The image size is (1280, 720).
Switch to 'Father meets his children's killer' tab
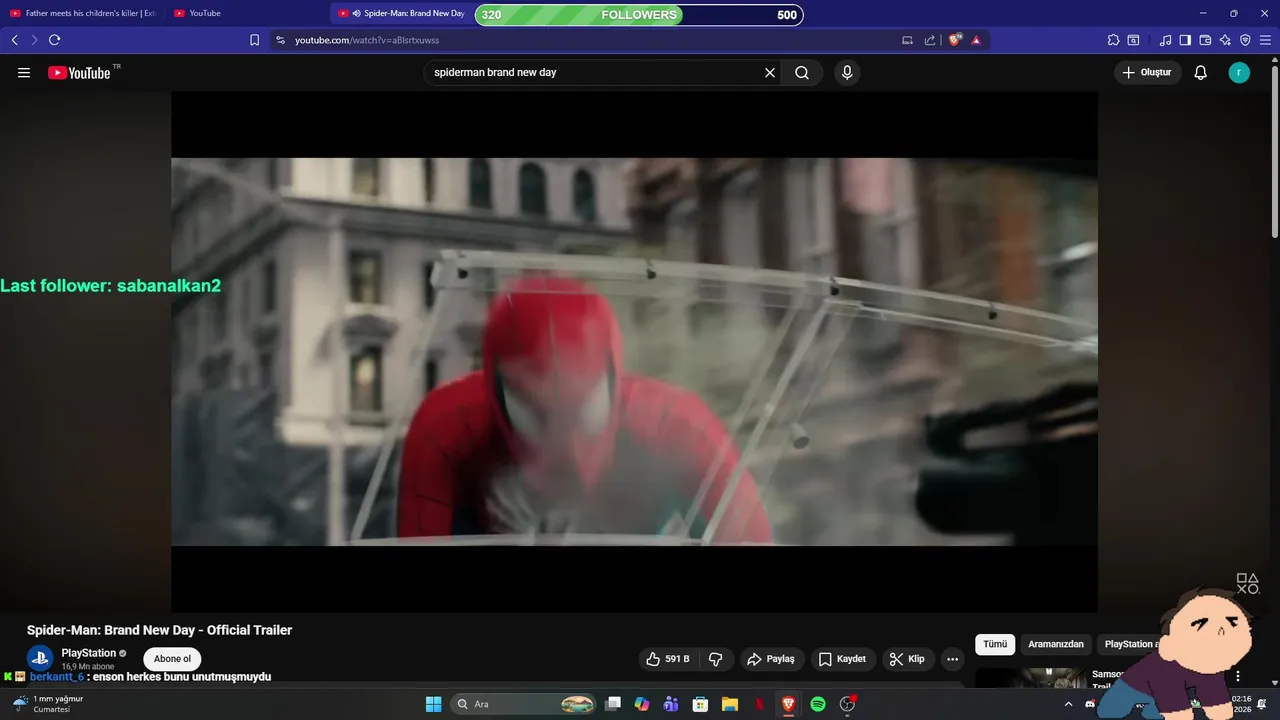pos(82,13)
